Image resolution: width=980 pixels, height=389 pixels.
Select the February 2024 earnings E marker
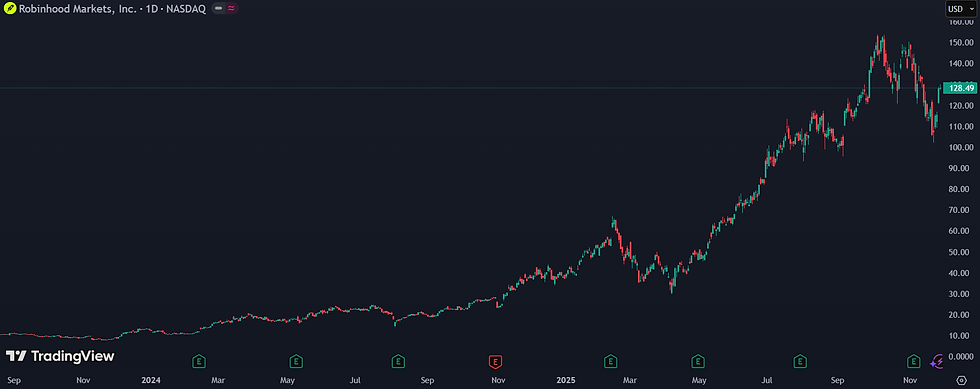(x=199, y=361)
